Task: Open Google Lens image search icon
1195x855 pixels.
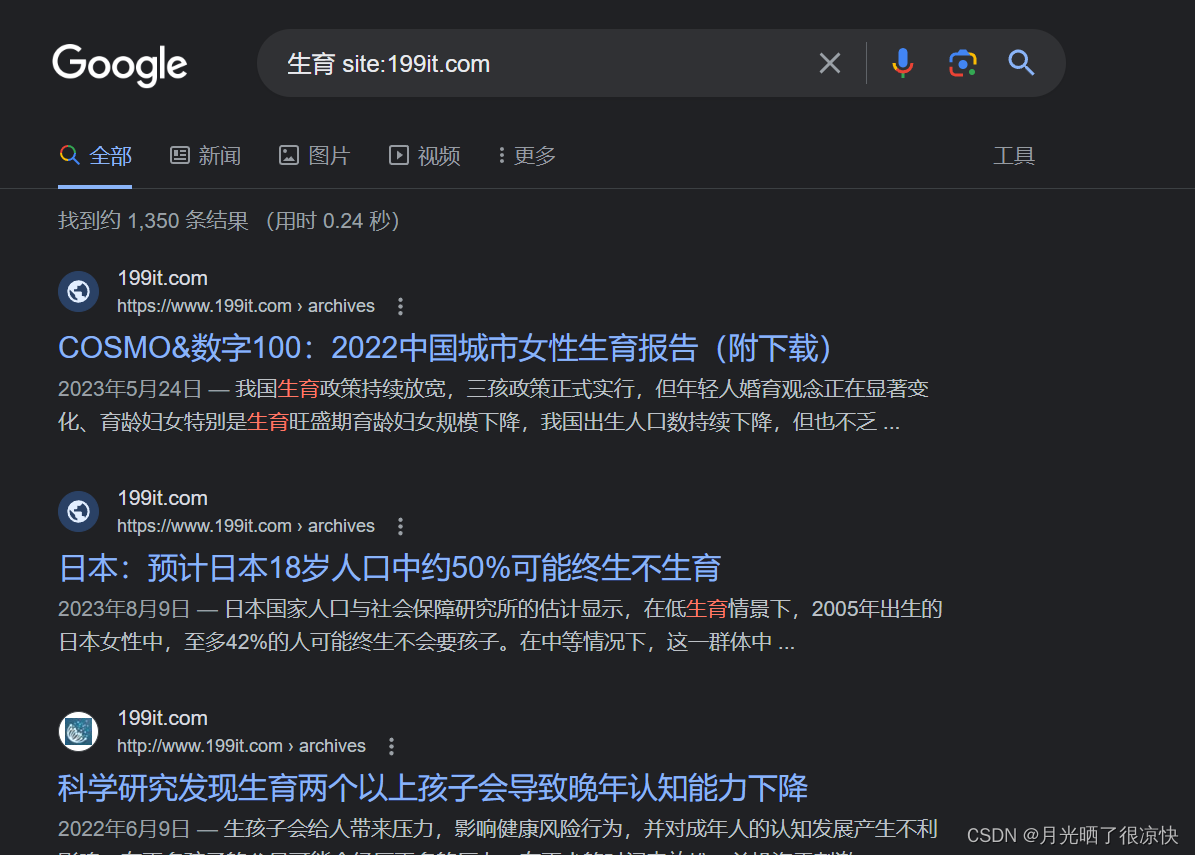Action: [x=963, y=63]
